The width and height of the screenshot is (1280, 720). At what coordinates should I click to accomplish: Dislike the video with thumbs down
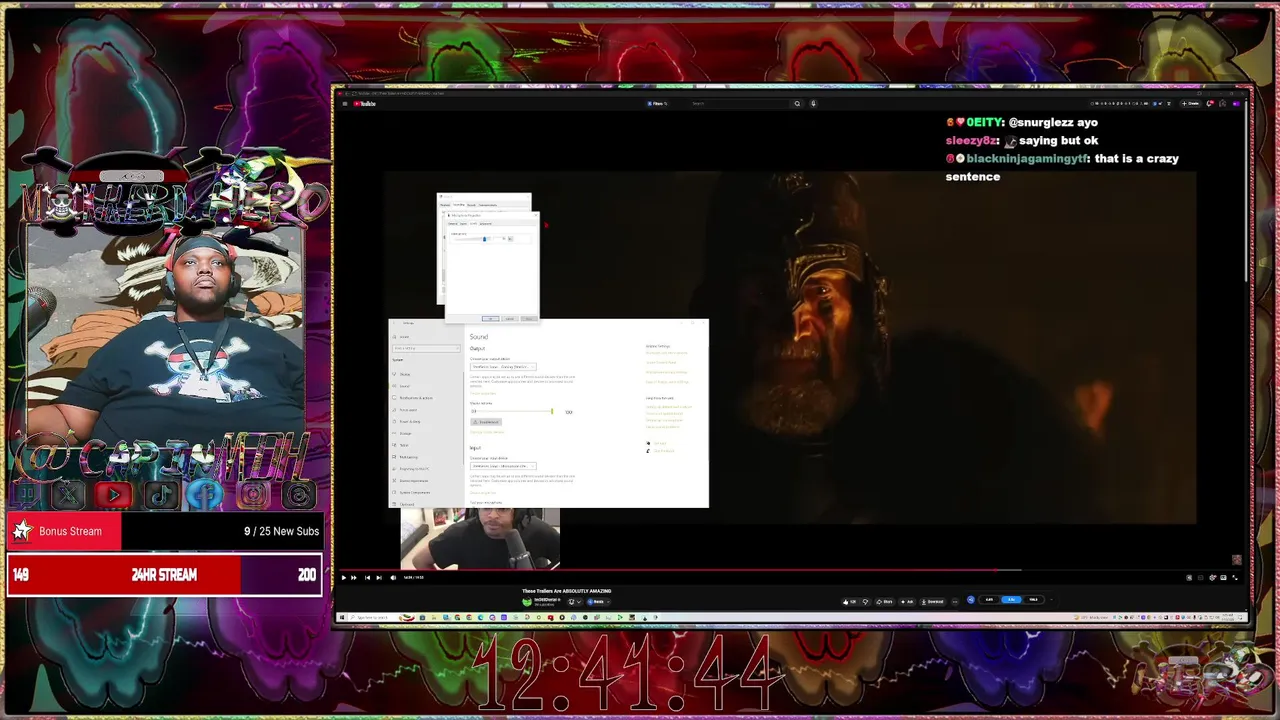(865, 601)
